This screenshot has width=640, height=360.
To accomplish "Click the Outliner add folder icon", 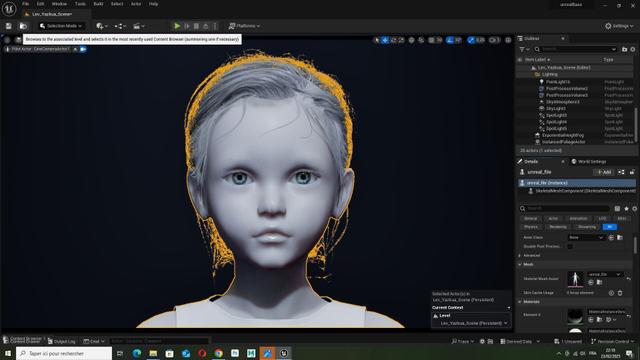I will [624, 49].
